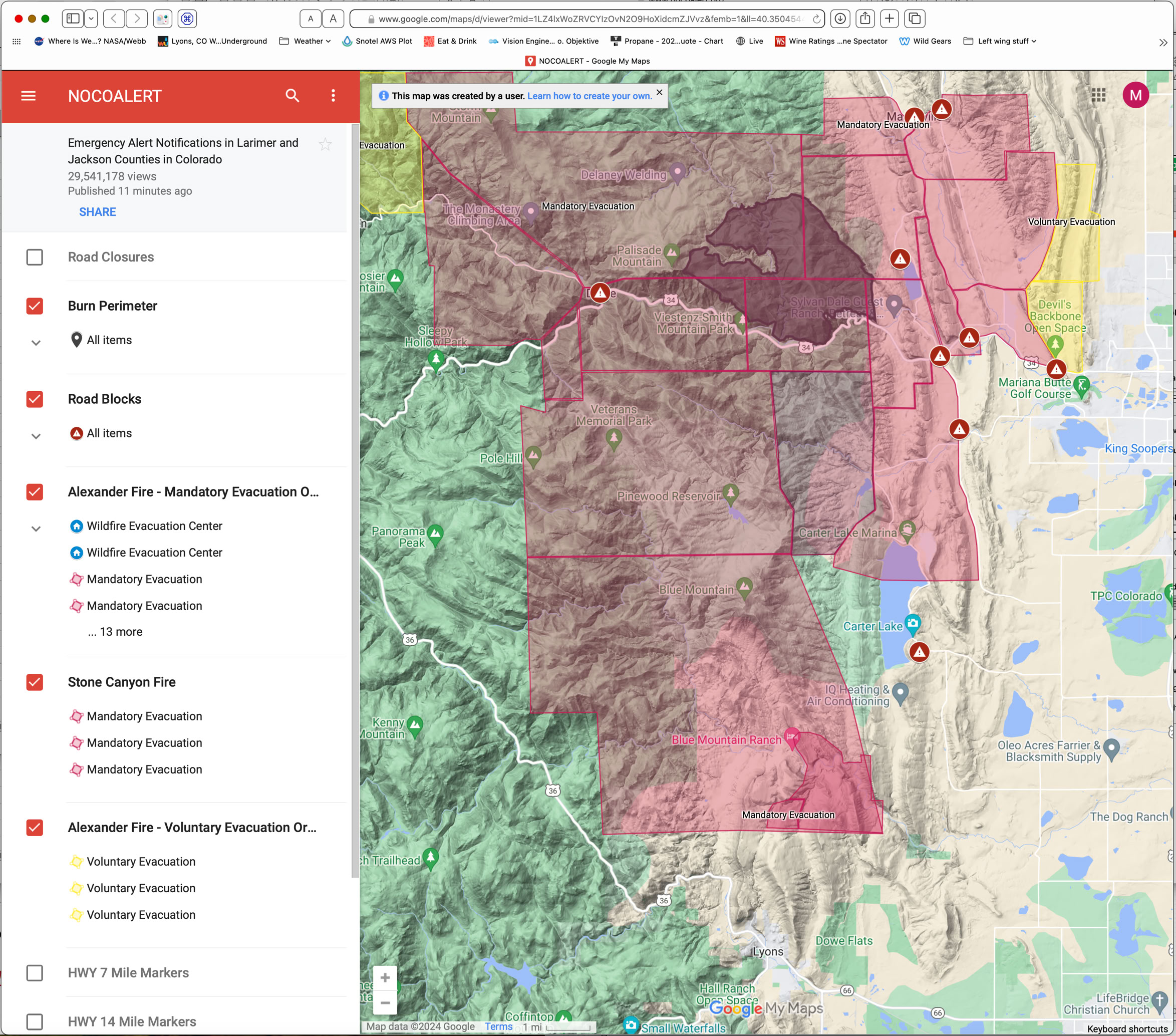Open the Google apps grid
Viewport: 1176px width, 1036px height.
click(1098, 96)
